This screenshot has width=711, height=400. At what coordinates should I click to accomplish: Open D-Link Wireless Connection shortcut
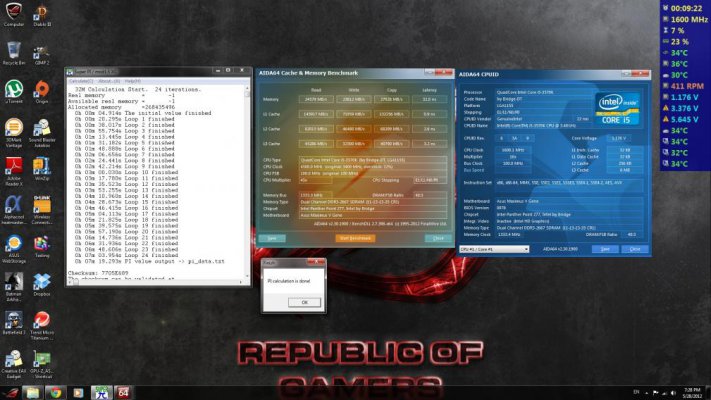42,210
